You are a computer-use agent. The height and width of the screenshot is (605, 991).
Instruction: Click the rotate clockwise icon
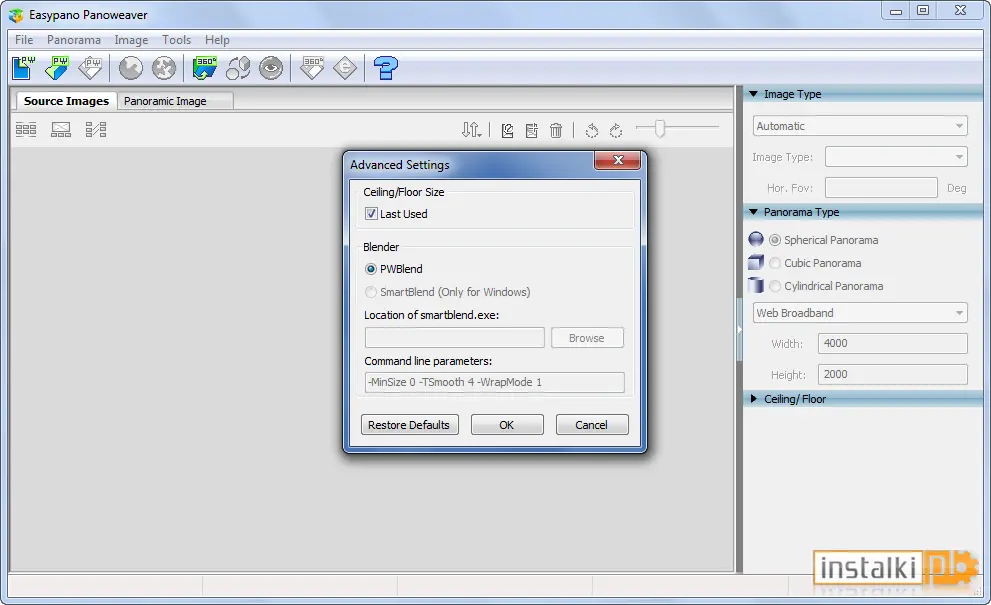click(616, 130)
